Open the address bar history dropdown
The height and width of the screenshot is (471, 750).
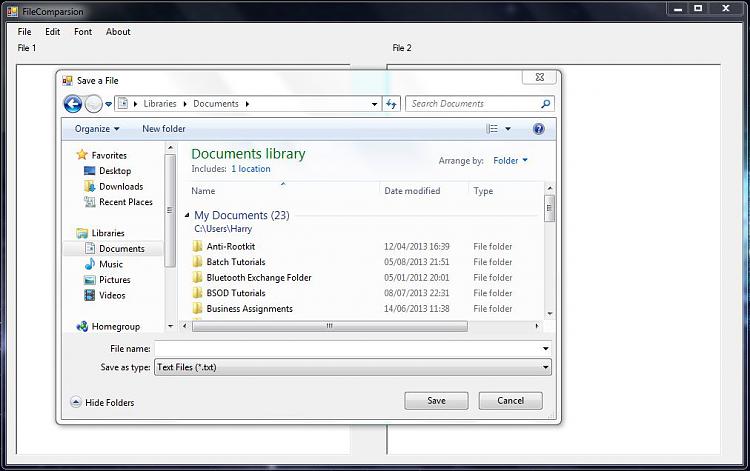coord(375,104)
